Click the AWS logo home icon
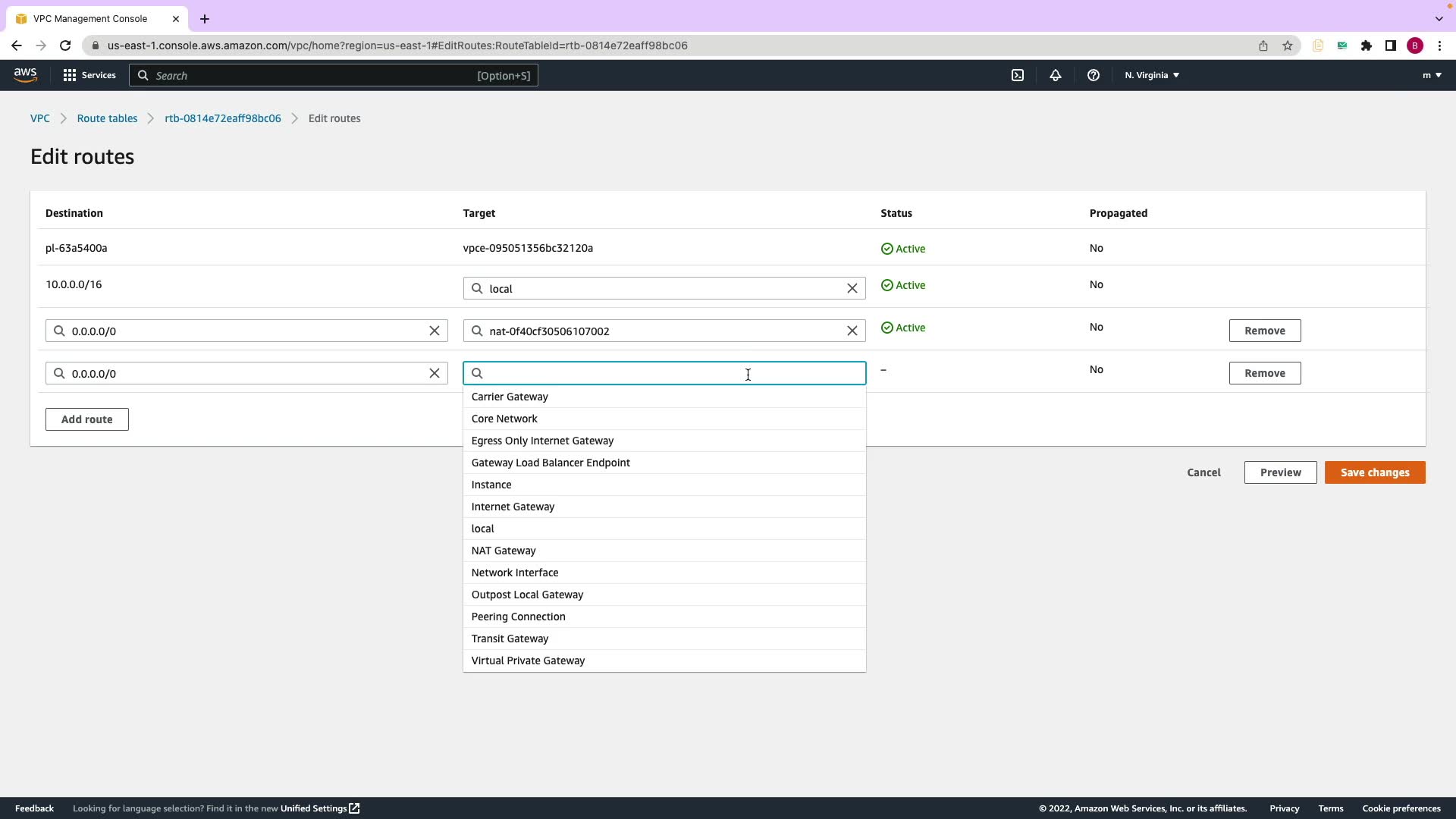1456x819 pixels. coord(25,74)
